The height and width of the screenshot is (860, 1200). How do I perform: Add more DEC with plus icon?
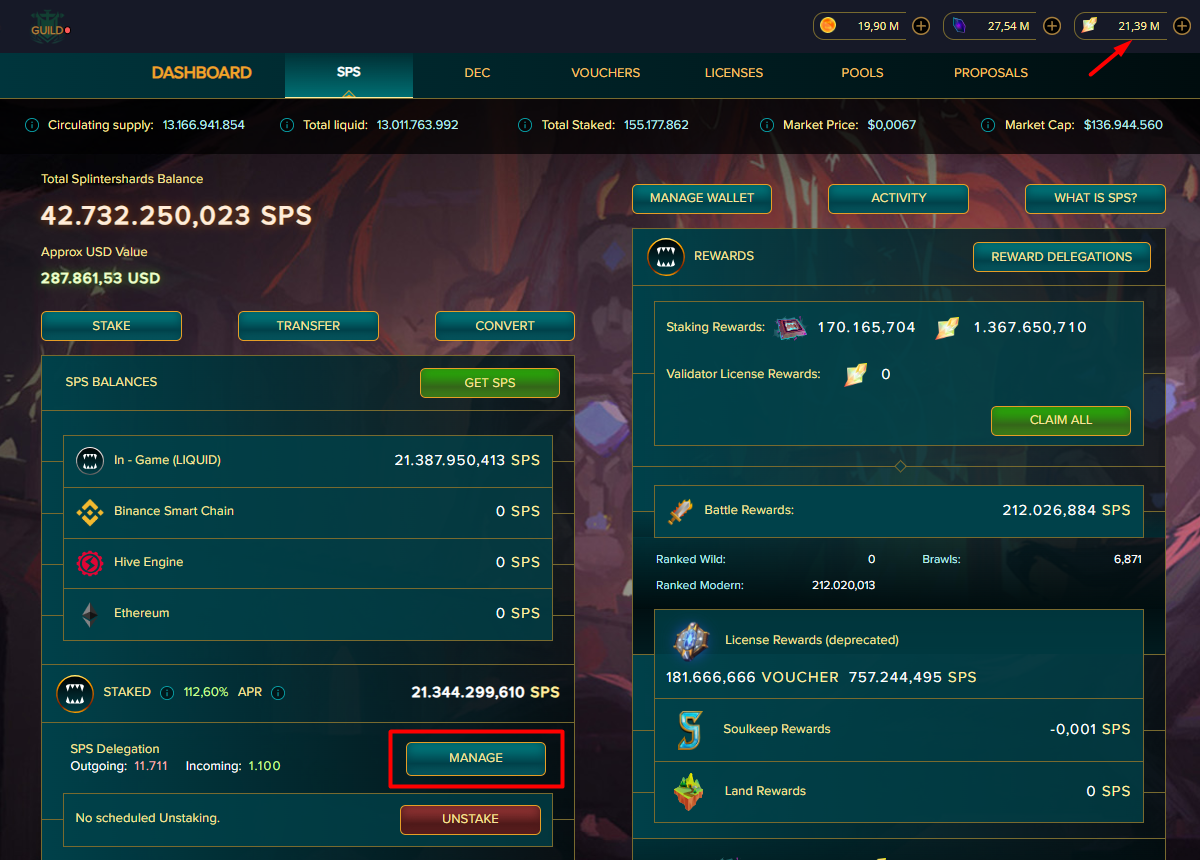[922, 26]
